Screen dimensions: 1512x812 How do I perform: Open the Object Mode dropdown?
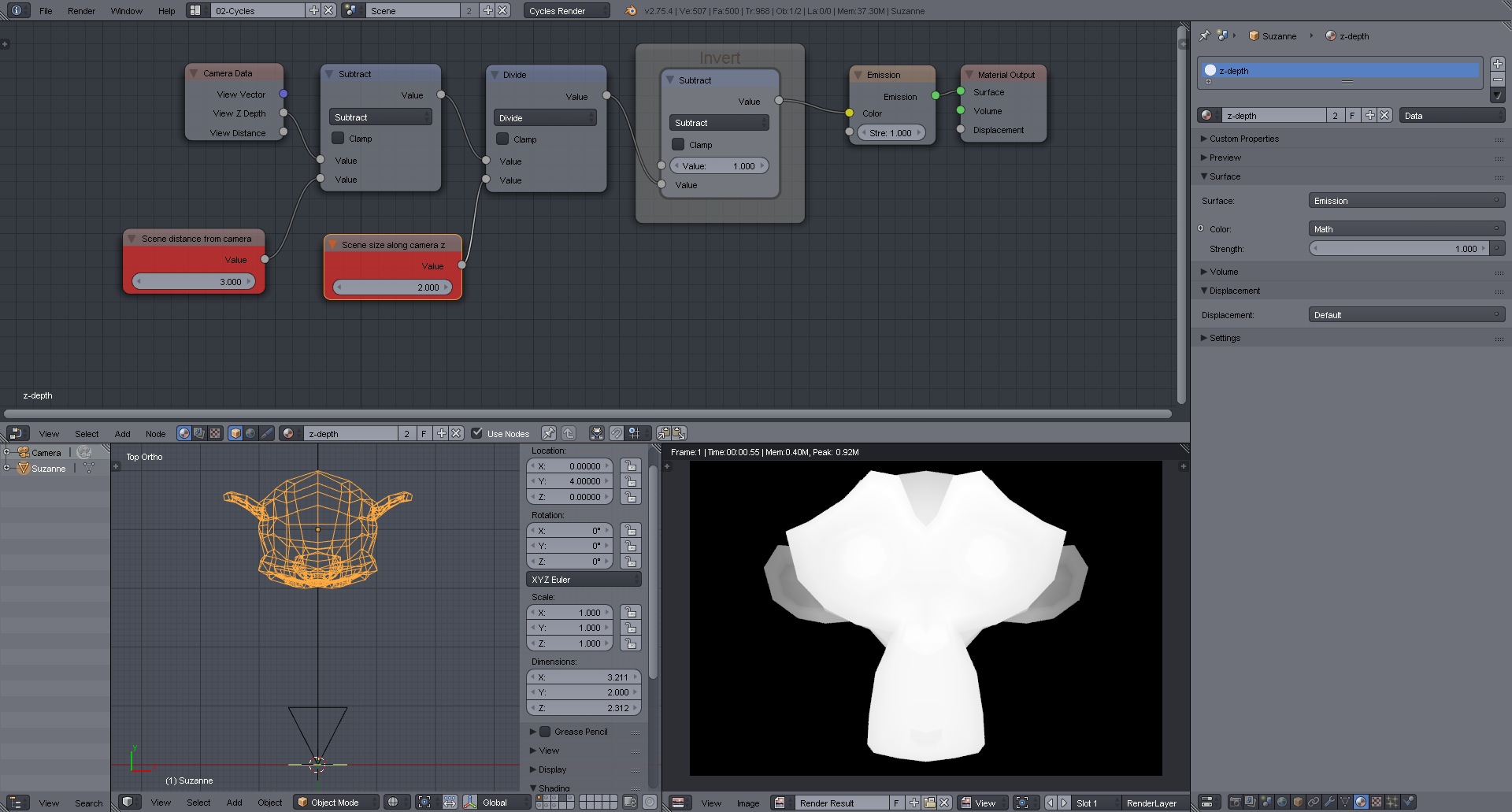336,803
